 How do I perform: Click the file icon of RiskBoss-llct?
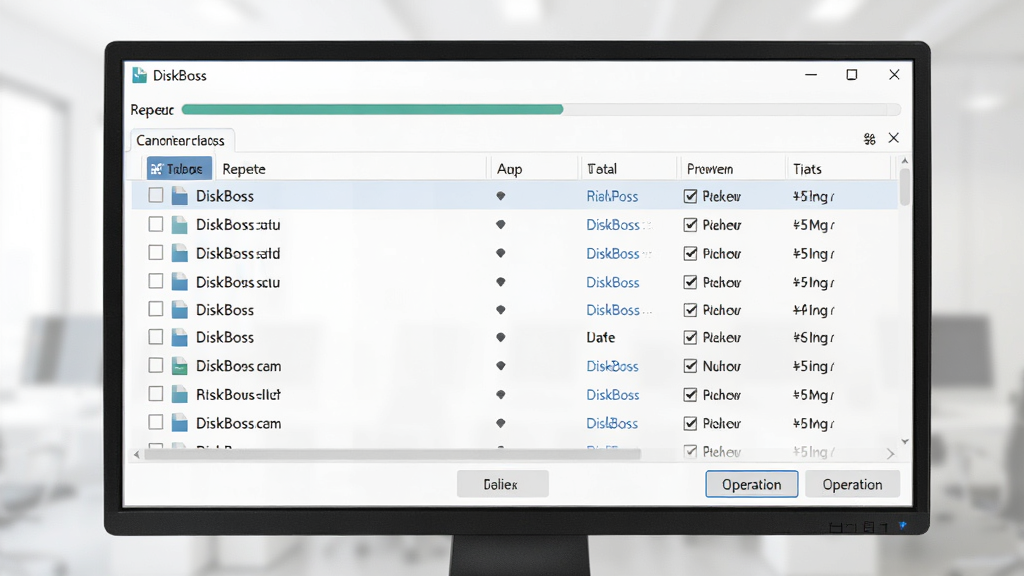click(180, 394)
